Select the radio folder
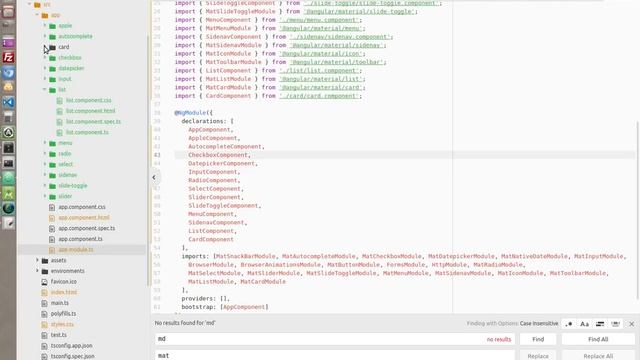Viewport: 640px width, 360px height. click(x=64, y=154)
